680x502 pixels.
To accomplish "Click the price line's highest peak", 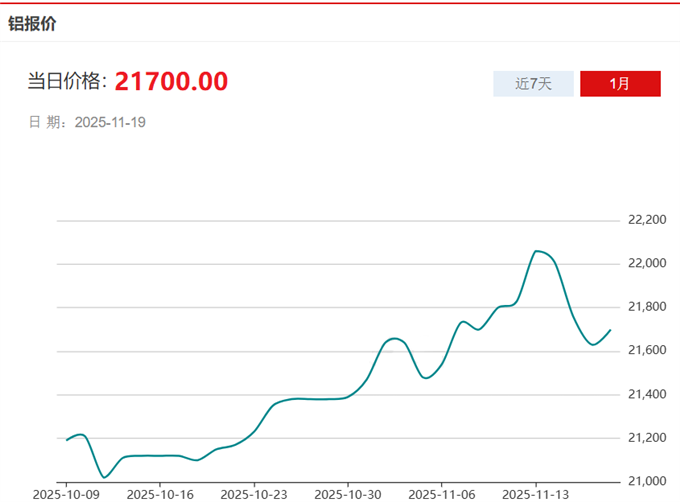I will pos(537,251).
